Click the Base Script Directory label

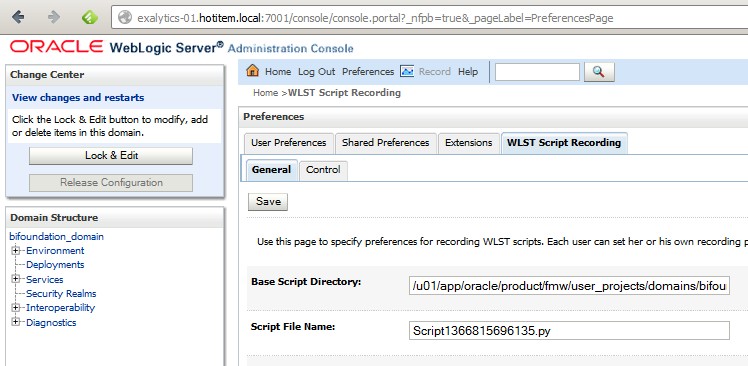306,282
